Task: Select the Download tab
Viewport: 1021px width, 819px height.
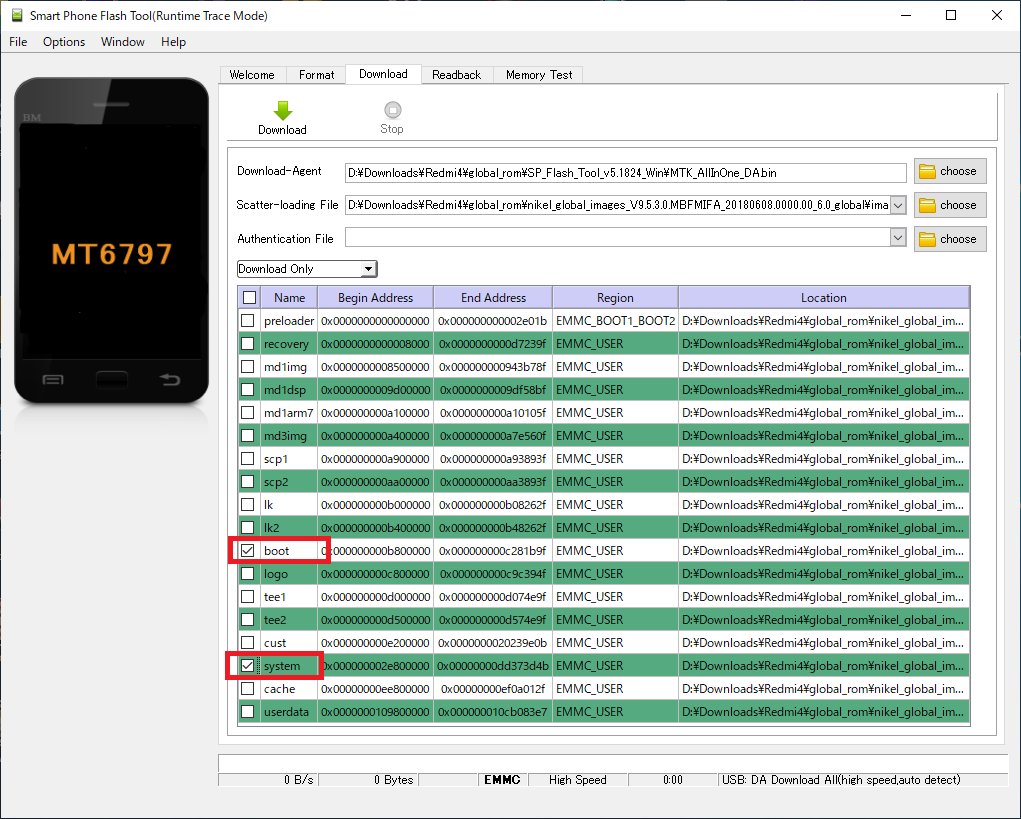Action: tap(384, 74)
